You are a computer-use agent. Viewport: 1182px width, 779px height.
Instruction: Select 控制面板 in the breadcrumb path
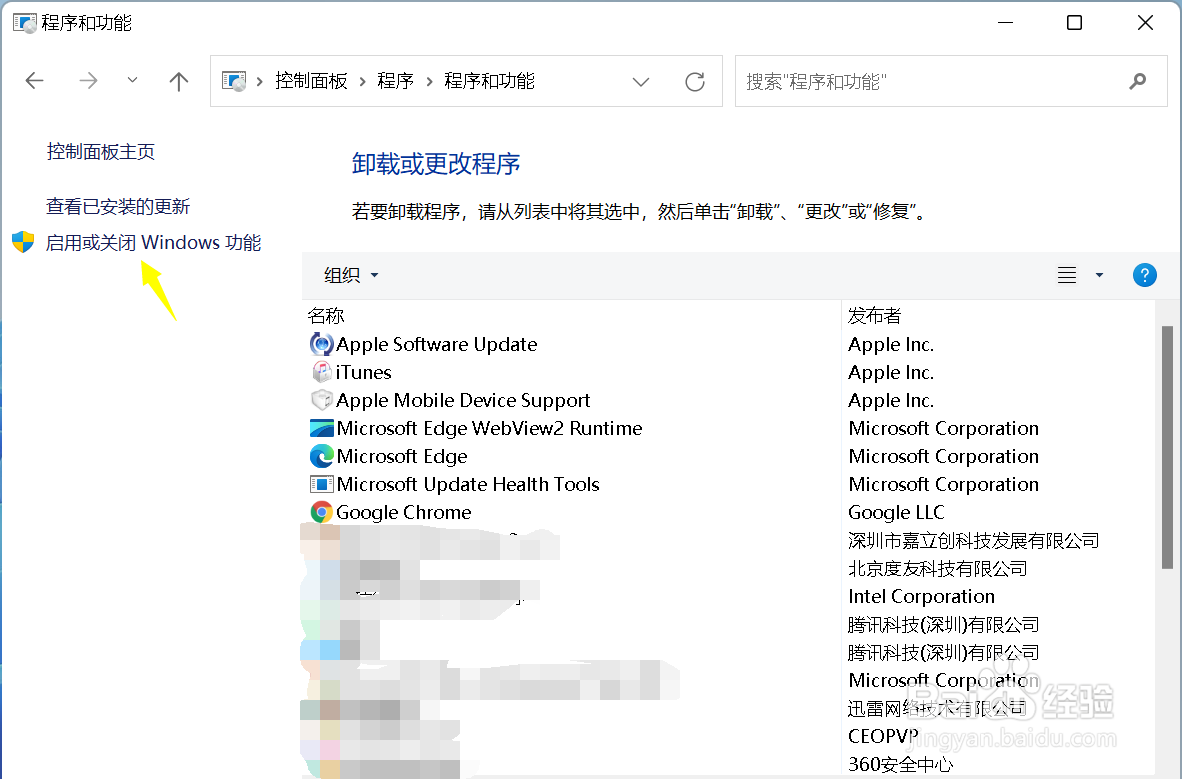tap(311, 81)
